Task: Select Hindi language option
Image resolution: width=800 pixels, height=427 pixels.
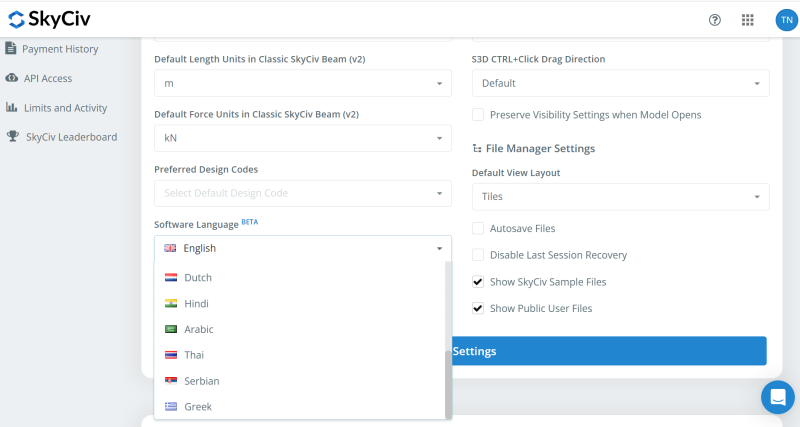Action: (x=299, y=304)
